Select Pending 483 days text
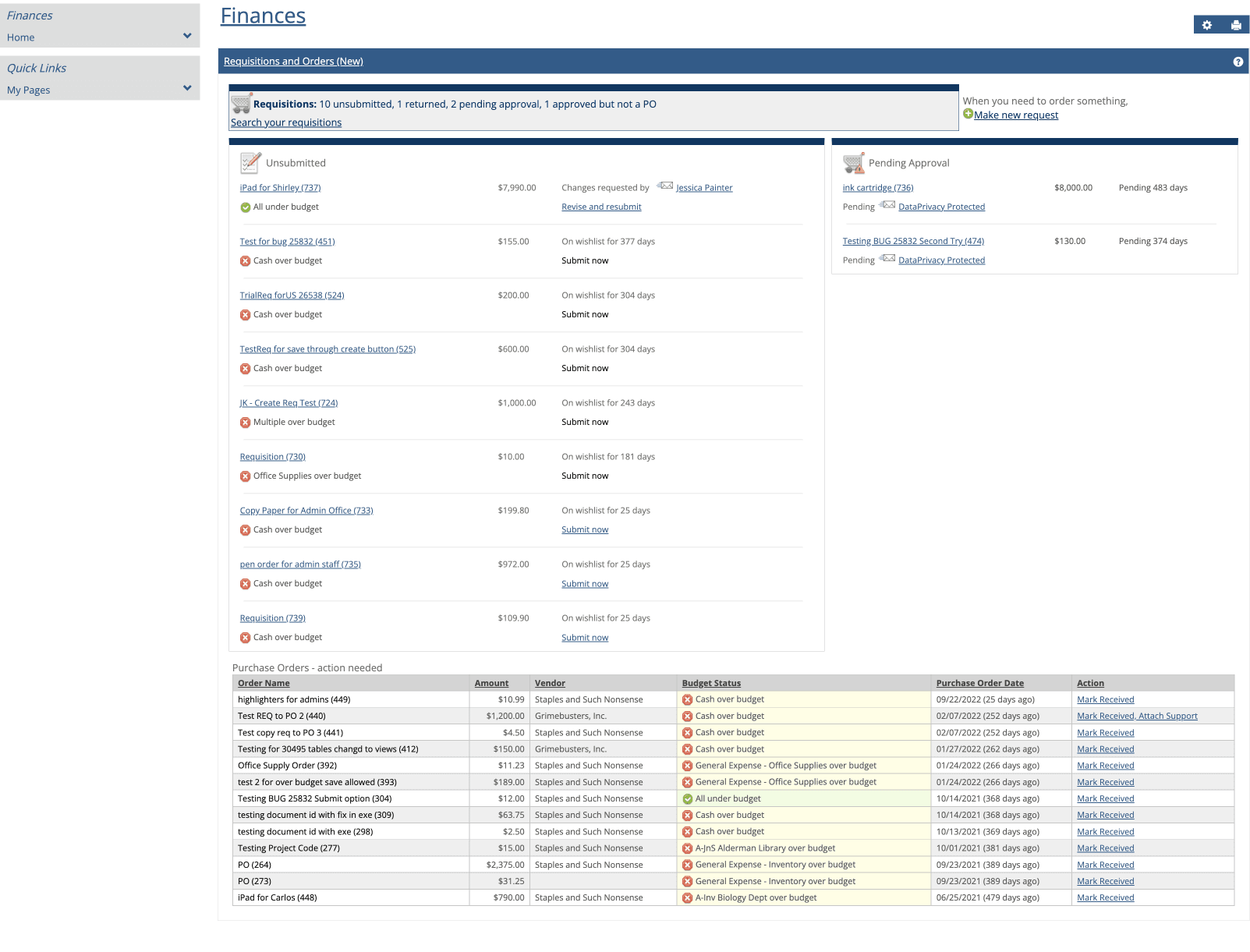 point(1153,188)
